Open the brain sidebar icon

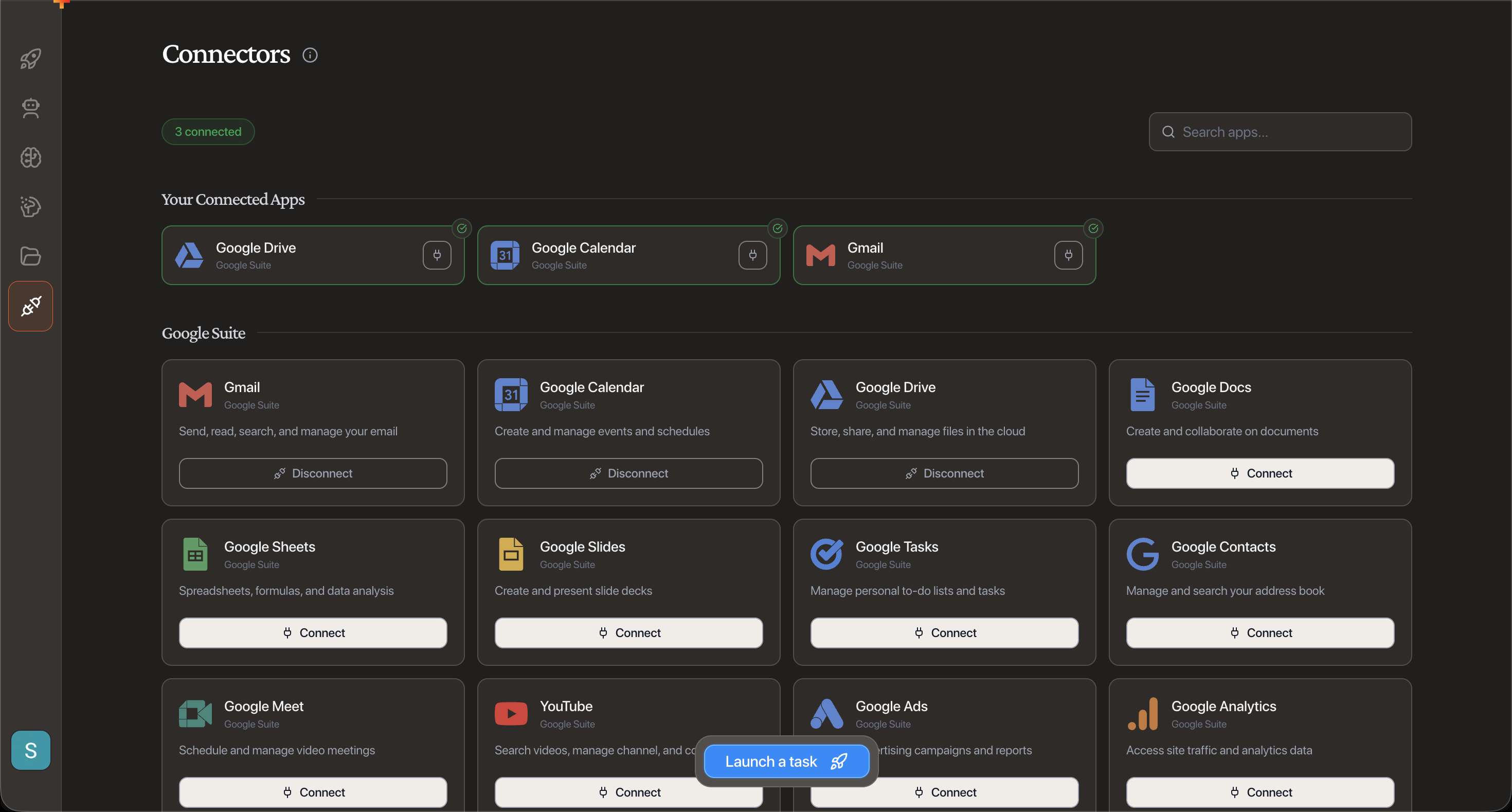[x=30, y=157]
